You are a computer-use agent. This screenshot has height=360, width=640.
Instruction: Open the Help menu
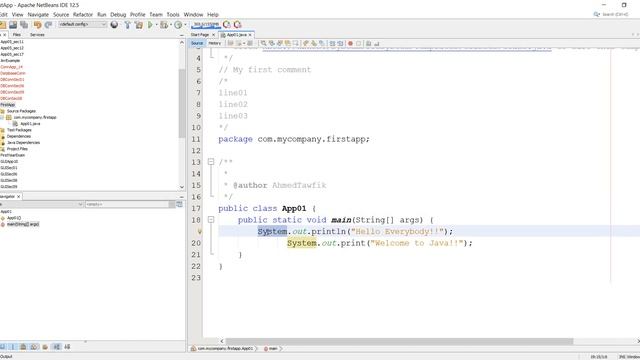[213, 14]
